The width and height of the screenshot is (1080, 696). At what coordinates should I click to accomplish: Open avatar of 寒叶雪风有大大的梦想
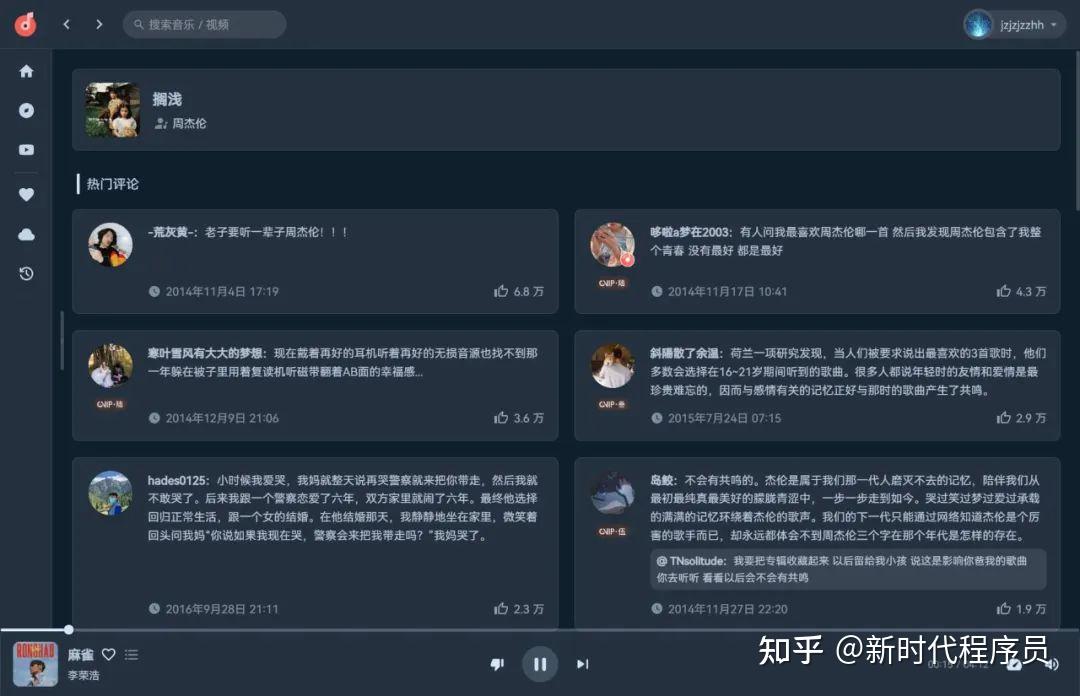tap(110, 366)
